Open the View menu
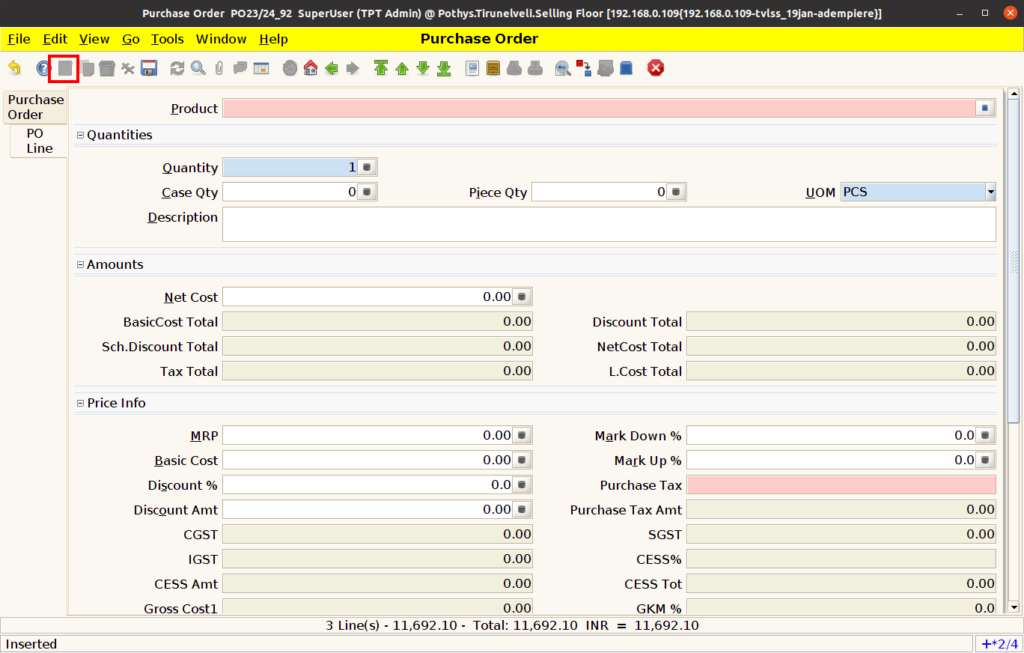The image size is (1024, 653). 94,39
